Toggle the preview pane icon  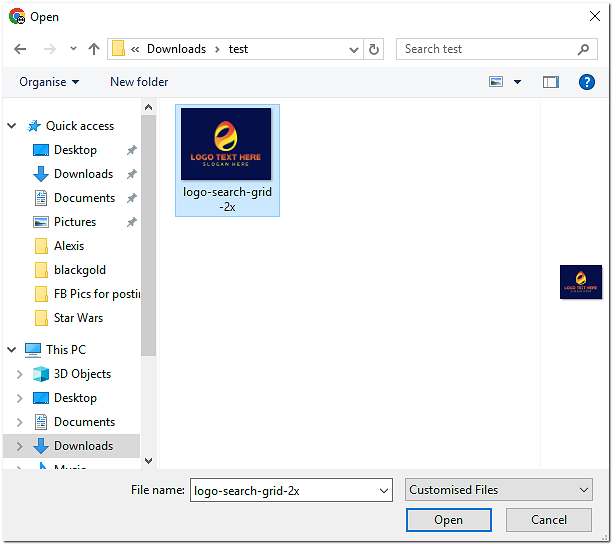click(550, 82)
